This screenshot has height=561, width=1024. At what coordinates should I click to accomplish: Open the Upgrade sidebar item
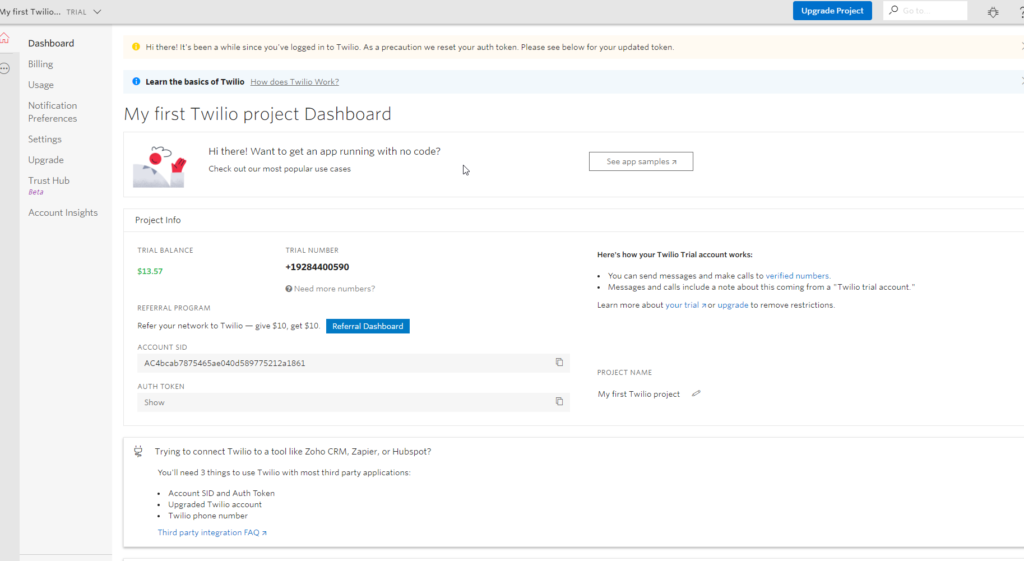(46, 160)
